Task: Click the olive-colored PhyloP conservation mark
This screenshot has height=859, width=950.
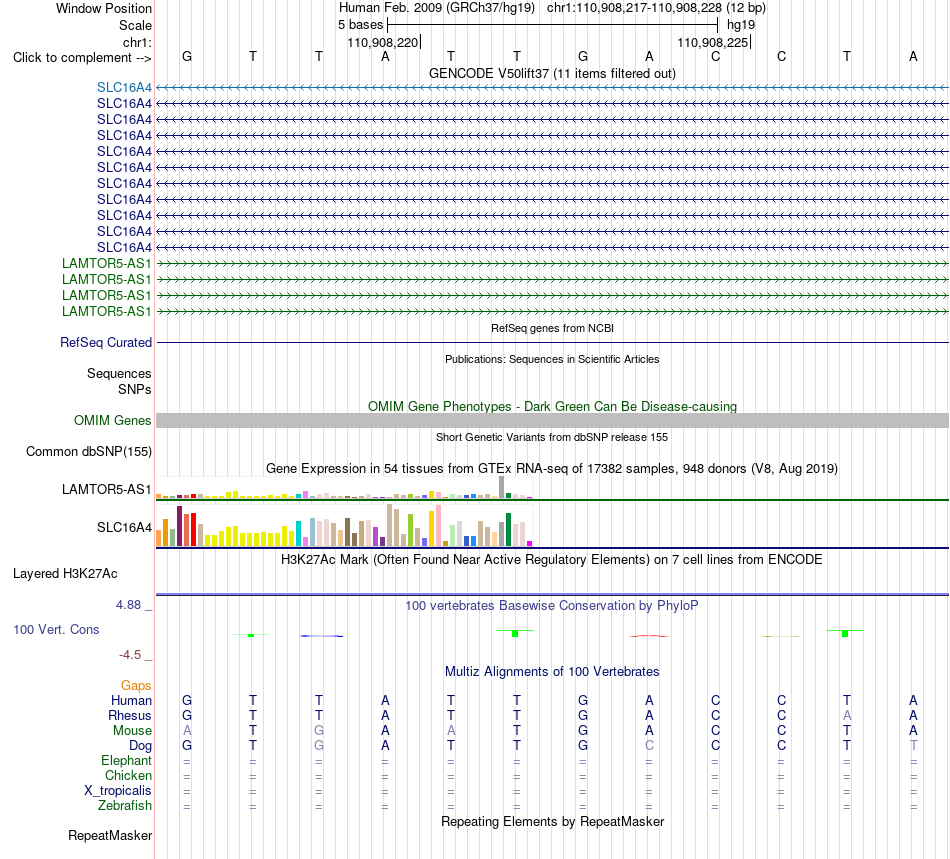Action: (781, 636)
